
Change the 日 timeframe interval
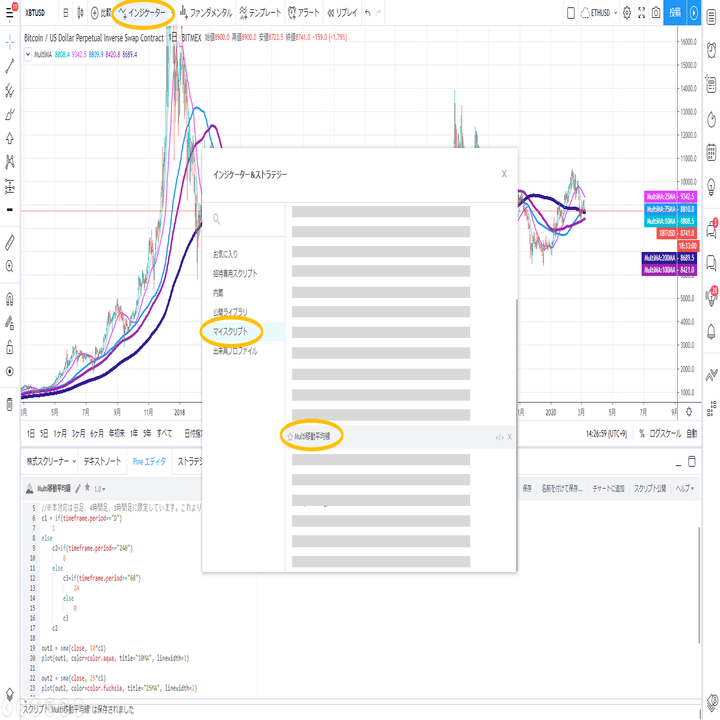click(x=66, y=13)
